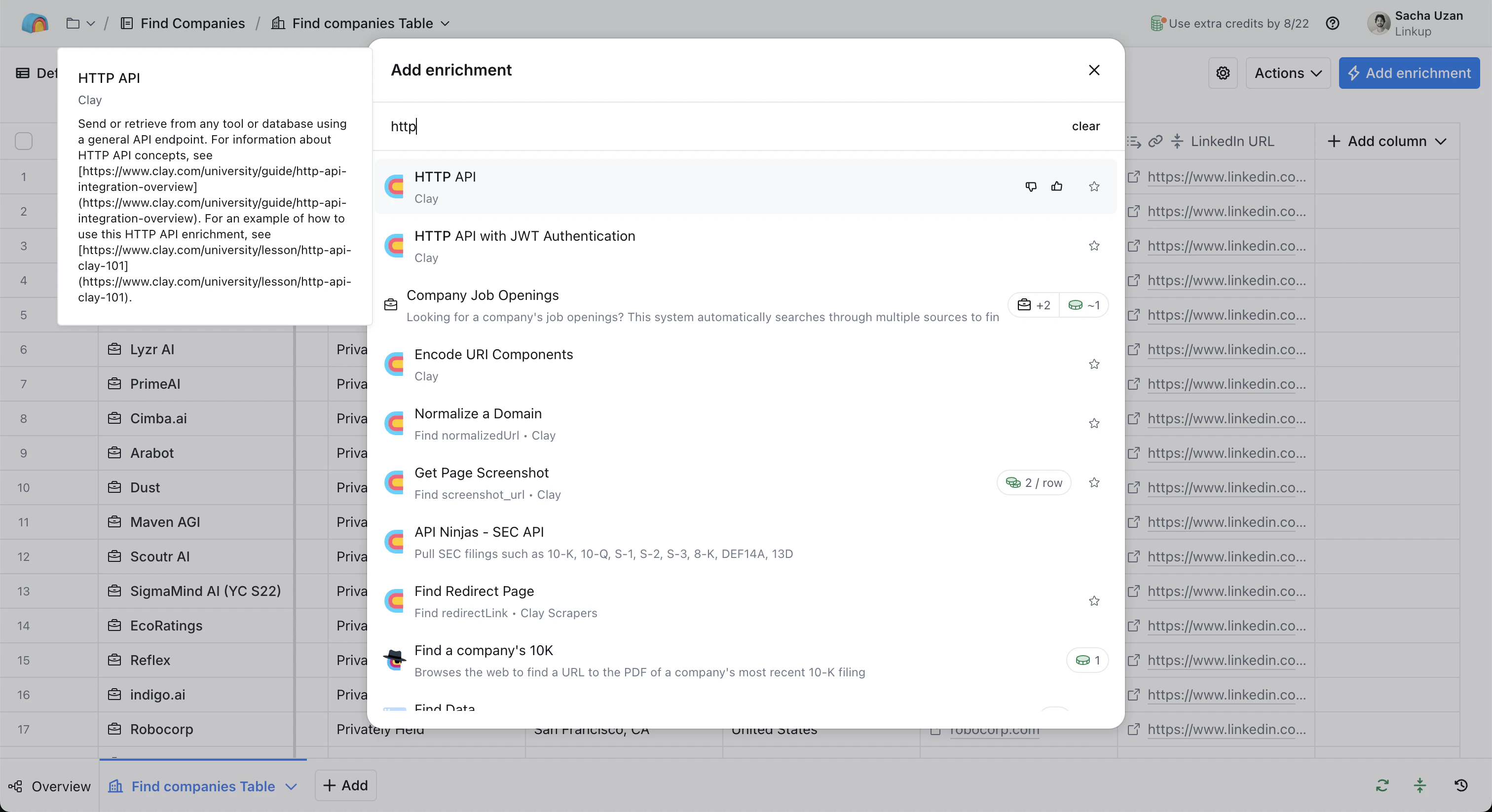
Task: Tick the select-all rows checkbox
Action: pyautogui.click(x=24, y=141)
